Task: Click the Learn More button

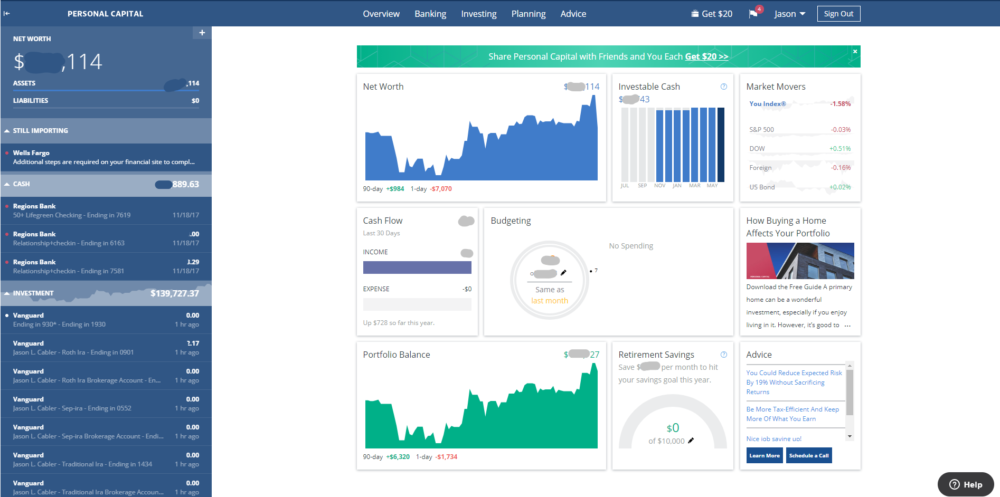Action: (765, 456)
